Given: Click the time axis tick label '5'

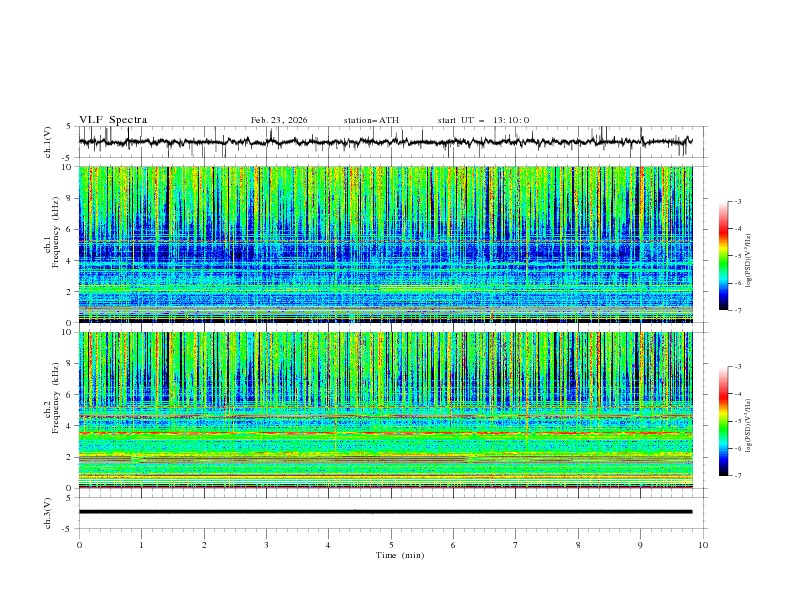Looking at the screenshot, I should coord(391,545).
